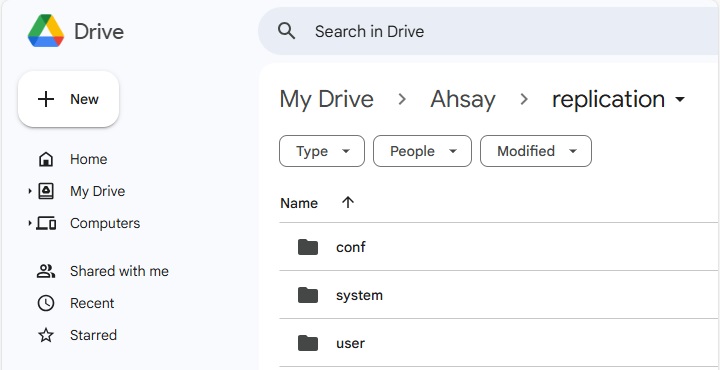Click the system folder icon
Screen dimensions: 720x370
click(308, 295)
